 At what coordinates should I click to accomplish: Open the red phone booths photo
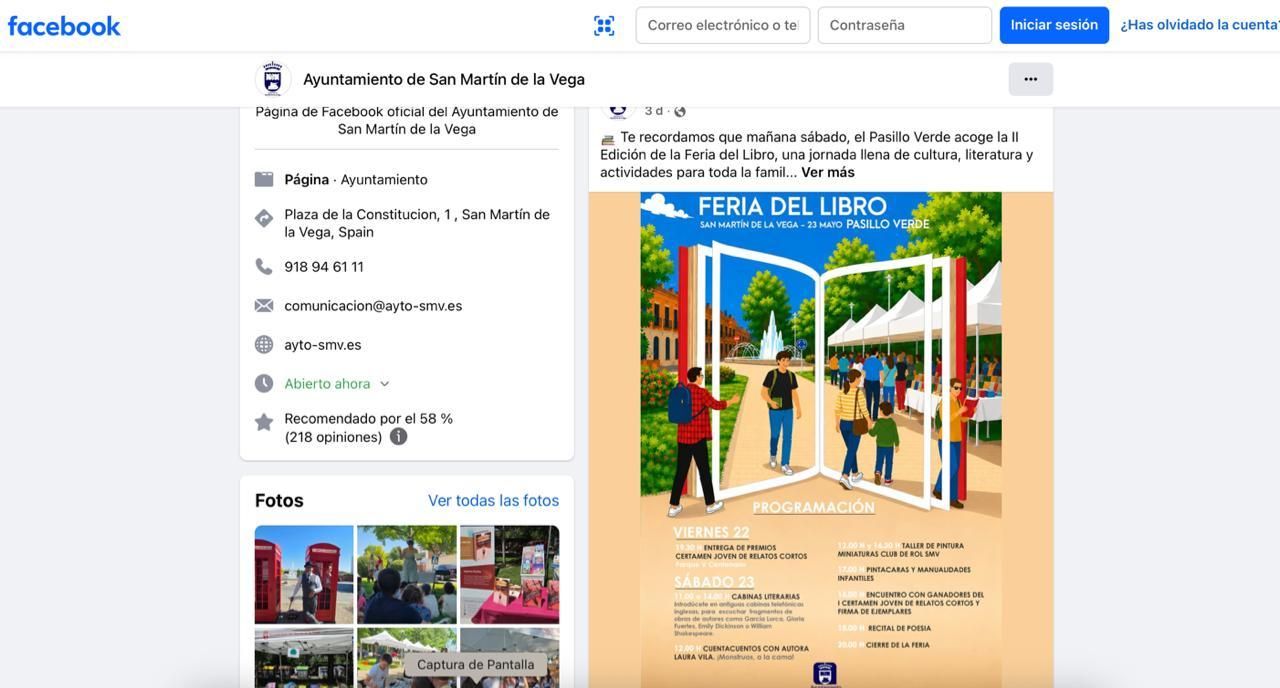[x=304, y=575]
